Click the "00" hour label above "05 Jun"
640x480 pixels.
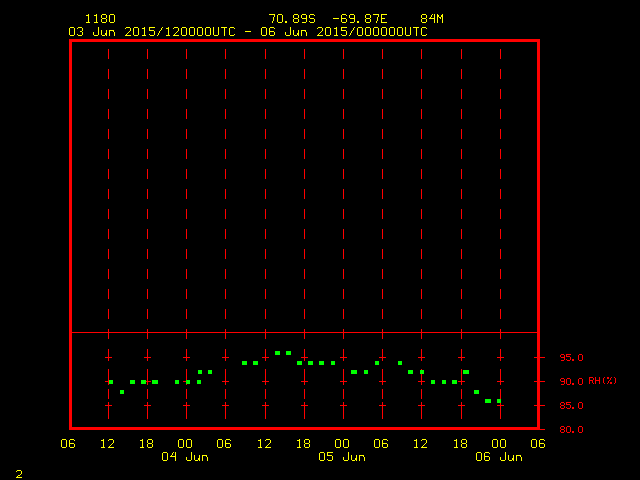pyautogui.click(x=342, y=444)
